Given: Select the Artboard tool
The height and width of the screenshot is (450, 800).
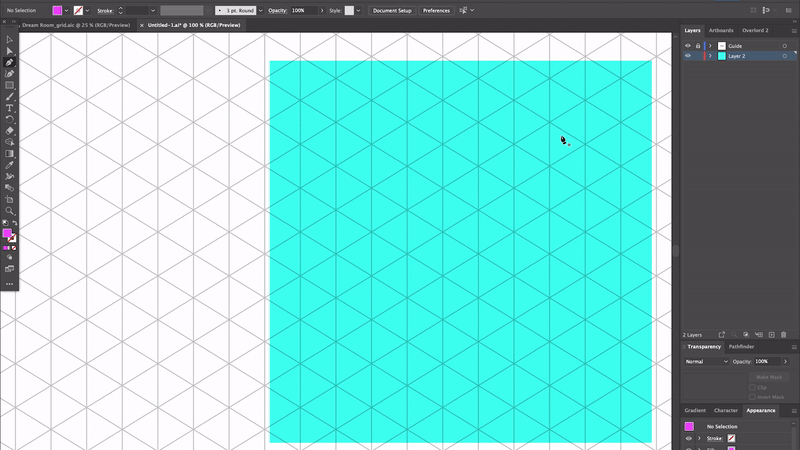Looking at the screenshot, I should (9, 199).
